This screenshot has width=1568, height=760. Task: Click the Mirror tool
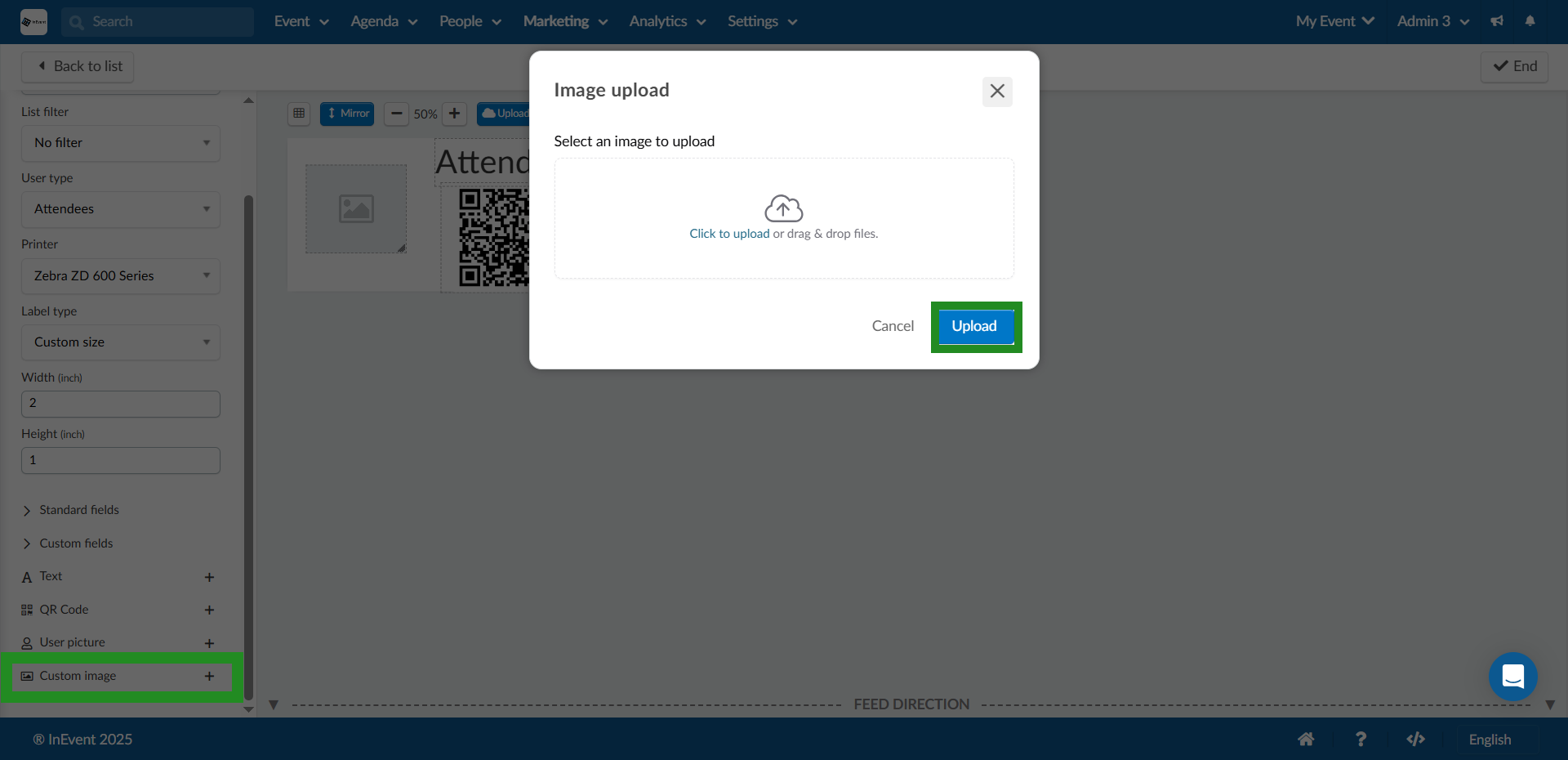[346, 114]
